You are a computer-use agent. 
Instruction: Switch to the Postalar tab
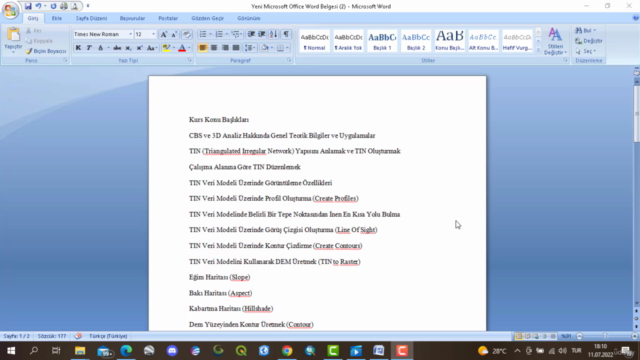pyautogui.click(x=168, y=18)
